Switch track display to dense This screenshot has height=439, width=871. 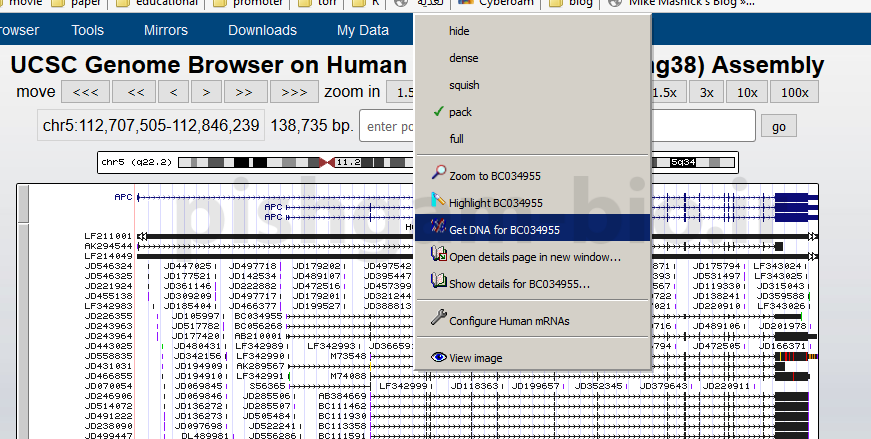(x=463, y=58)
